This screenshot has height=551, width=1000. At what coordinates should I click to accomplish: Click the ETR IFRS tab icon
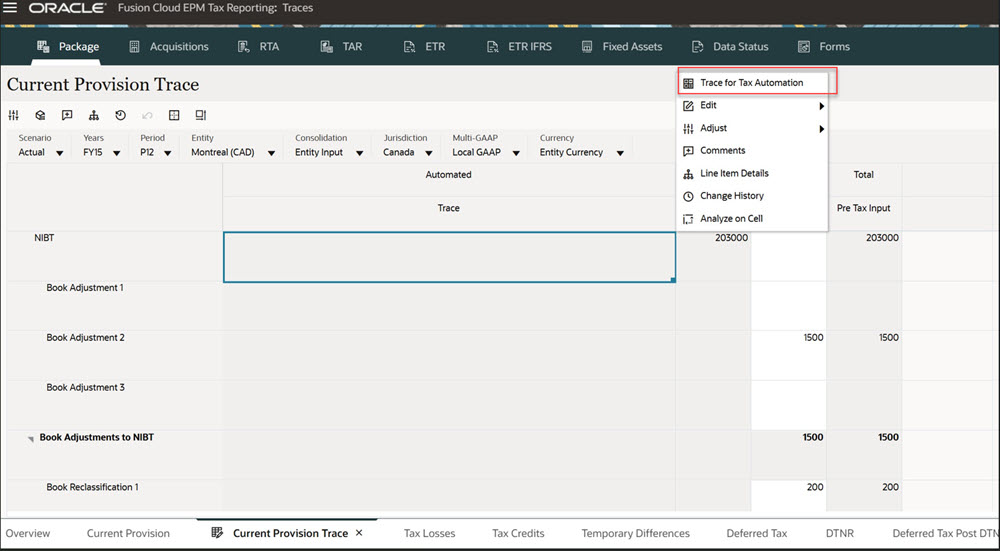tap(492, 47)
